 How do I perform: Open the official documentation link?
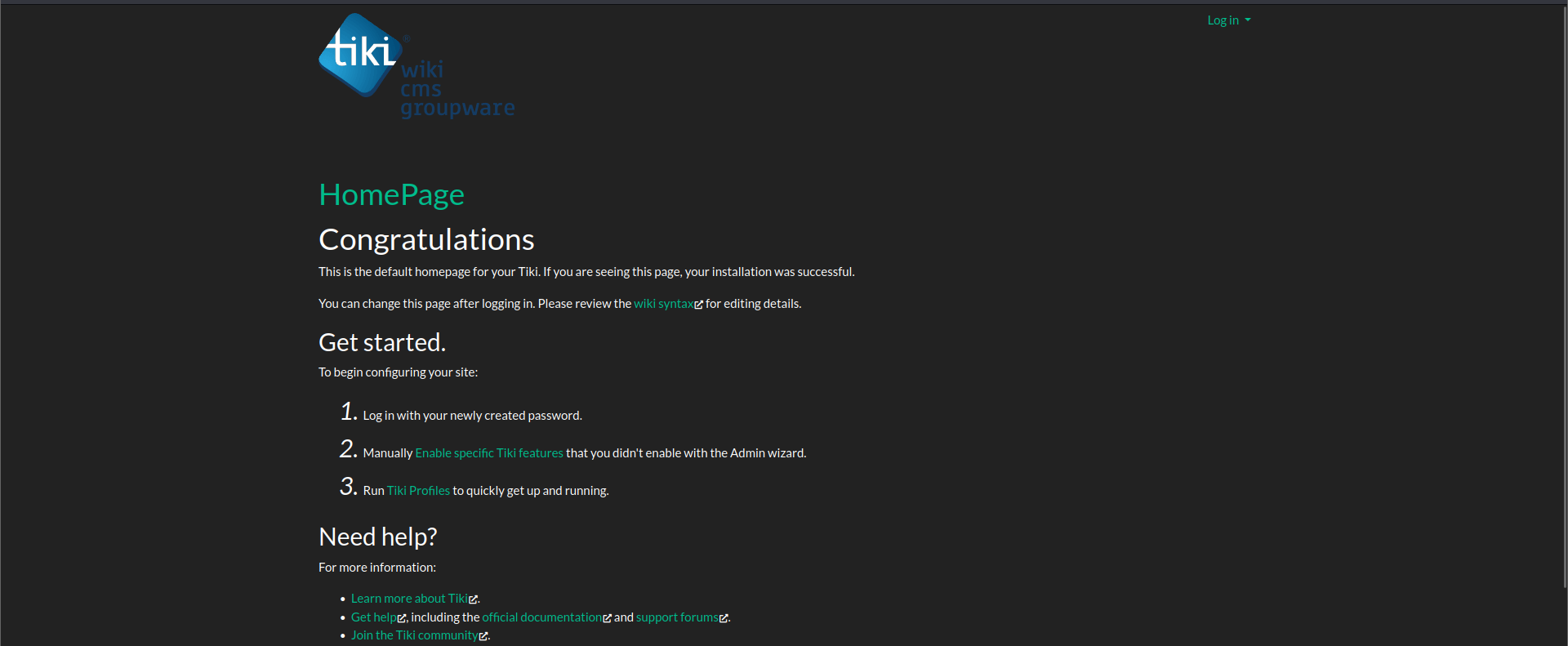point(541,617)
